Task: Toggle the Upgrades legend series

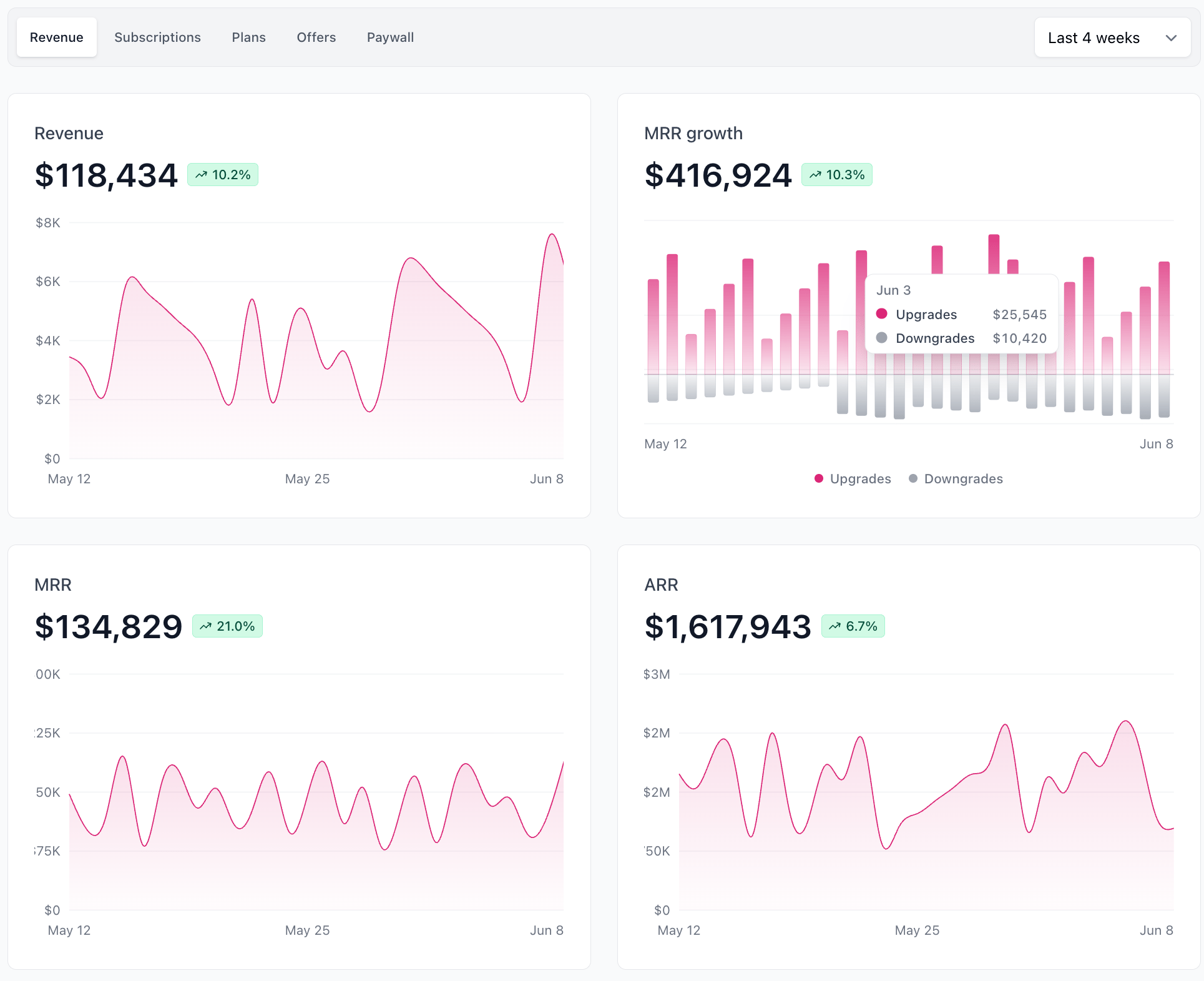Action: click(x=853, y=479)
